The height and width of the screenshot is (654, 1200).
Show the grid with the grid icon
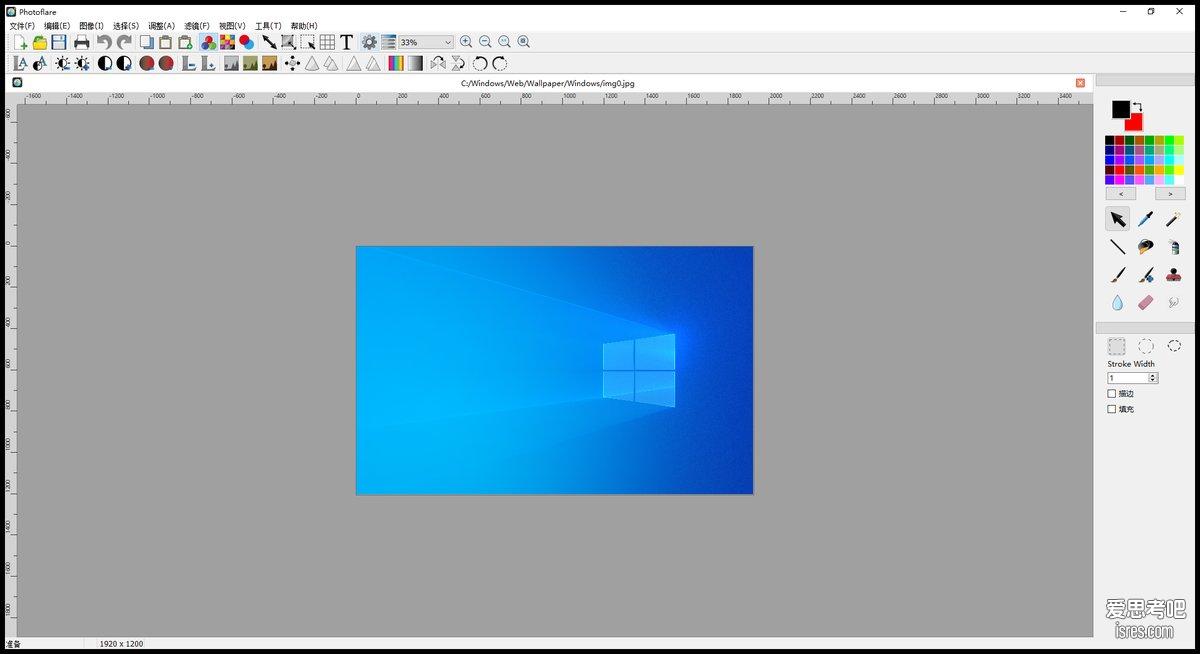[x=327, y=42]
